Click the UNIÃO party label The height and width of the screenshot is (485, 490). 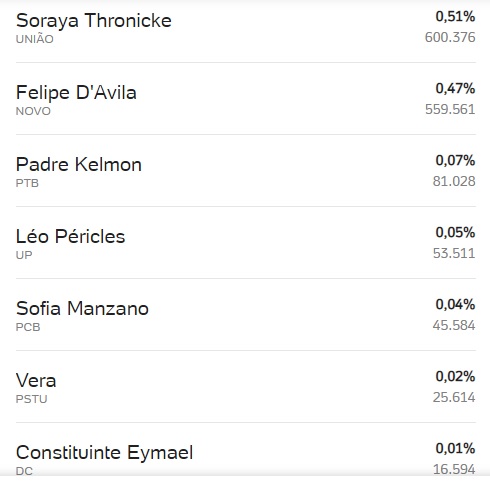tap(35, 39)
